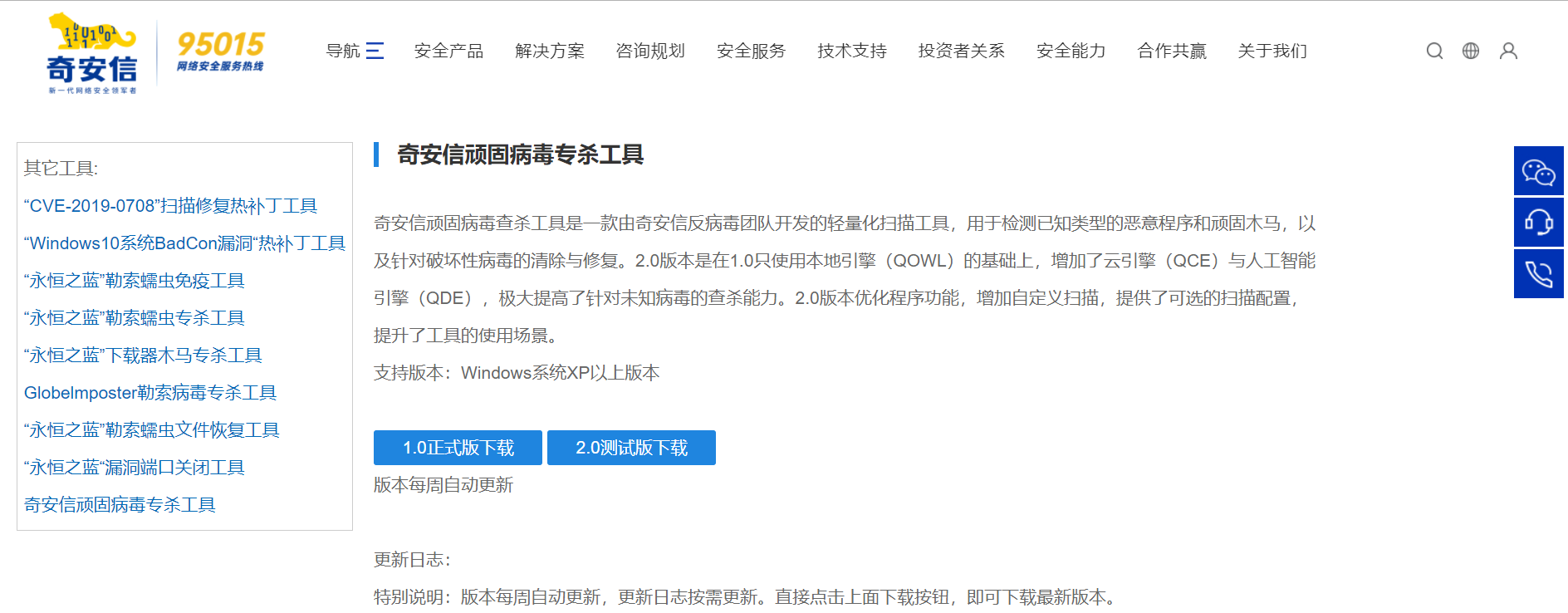
Task: Click the 奇安信顽固病毒专杀工具 page heading
Action: [520, 154]
